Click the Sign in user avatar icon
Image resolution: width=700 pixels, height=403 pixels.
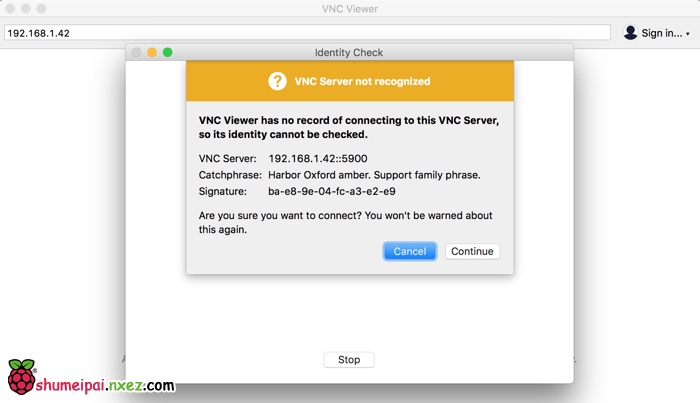(630, 33)
